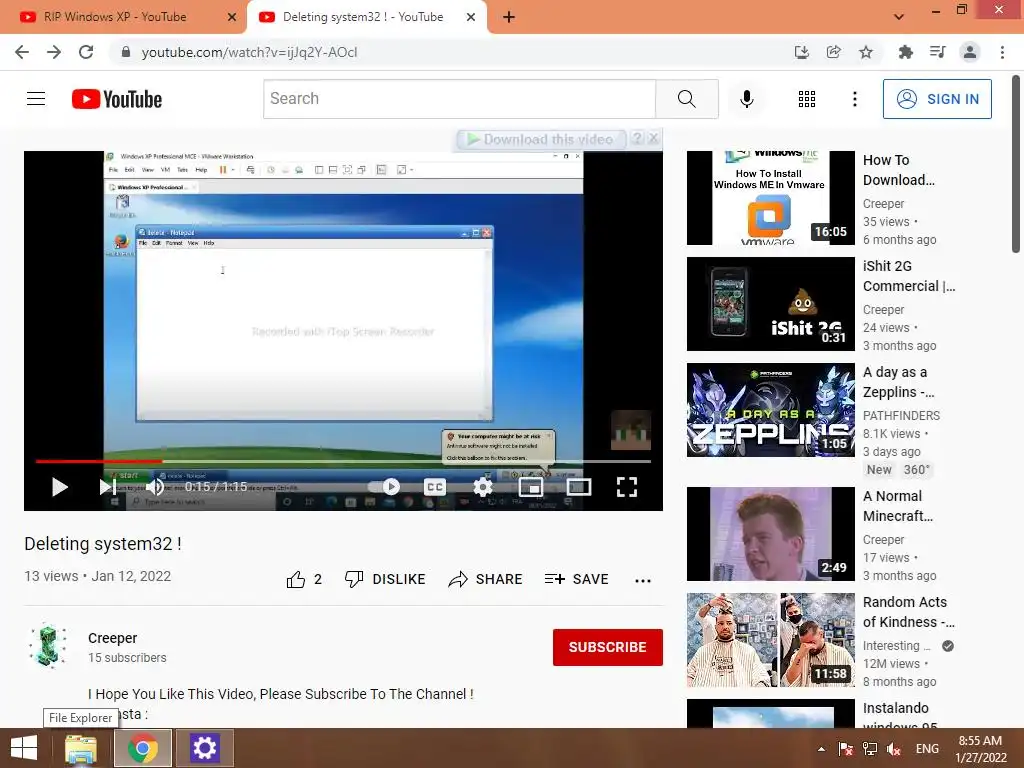Toggle theater mode
Viewport: 1024px width, 768px height.
(x=579, y=487)
